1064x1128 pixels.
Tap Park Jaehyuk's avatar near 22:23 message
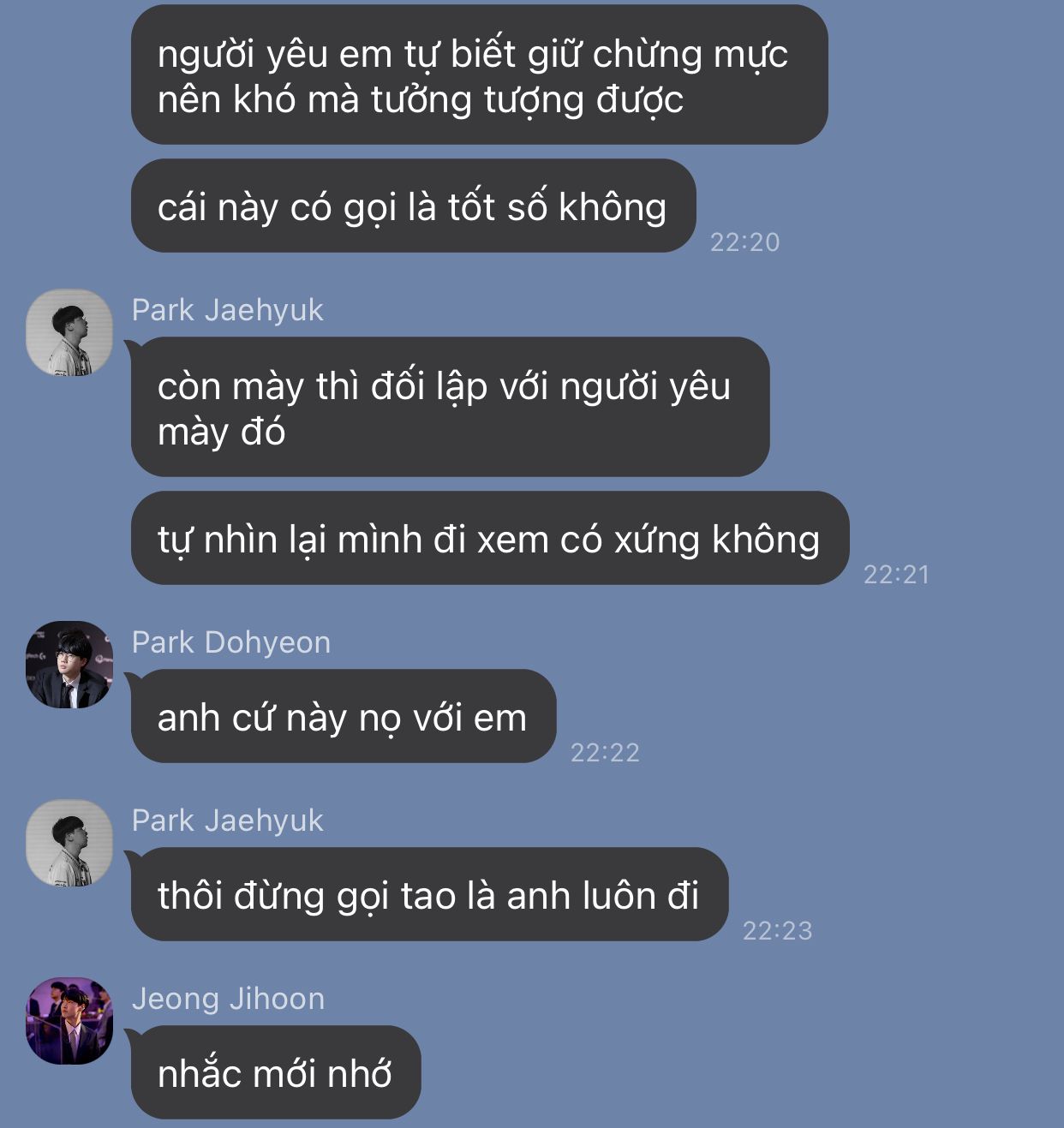pyautogui.click(x=69, y=843)
